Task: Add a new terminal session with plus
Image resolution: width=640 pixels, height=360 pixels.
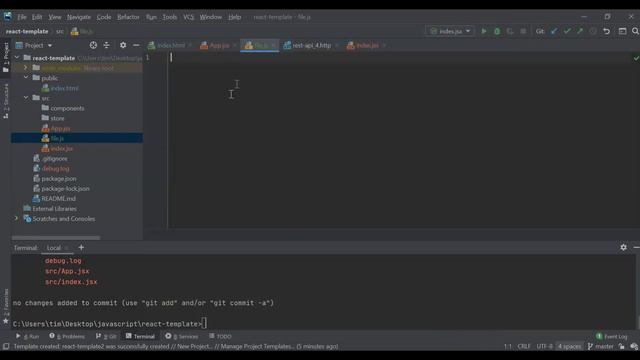Action: click(81, 247)
